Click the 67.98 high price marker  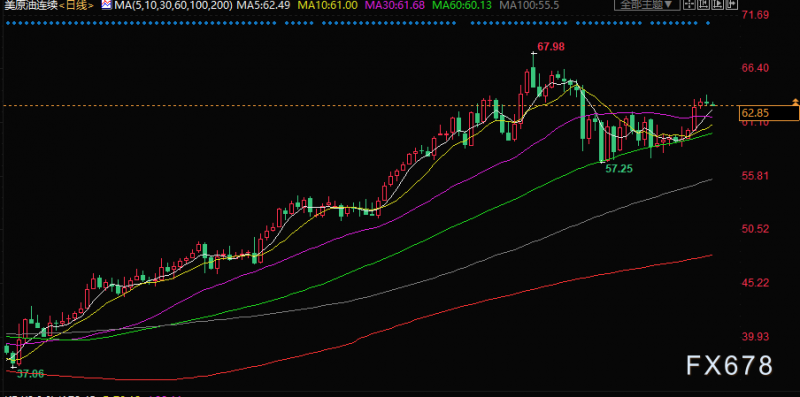pos(551,46)
